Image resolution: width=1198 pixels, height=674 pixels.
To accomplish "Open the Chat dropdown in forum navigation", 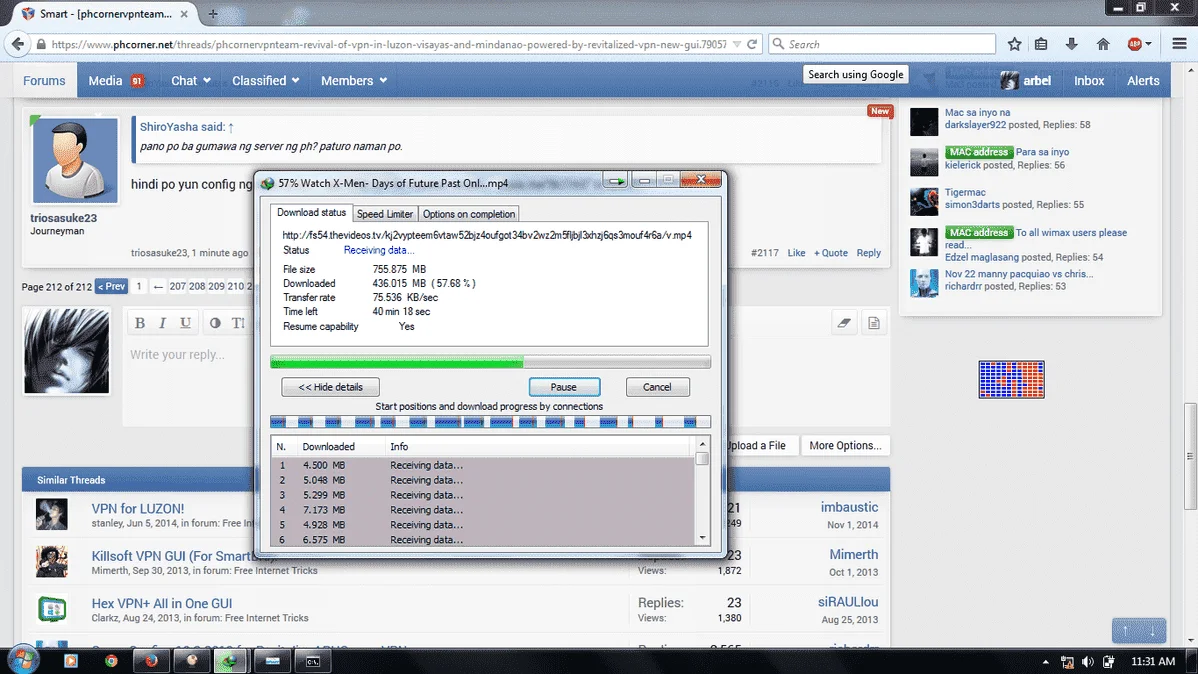I will click(190, 80).
